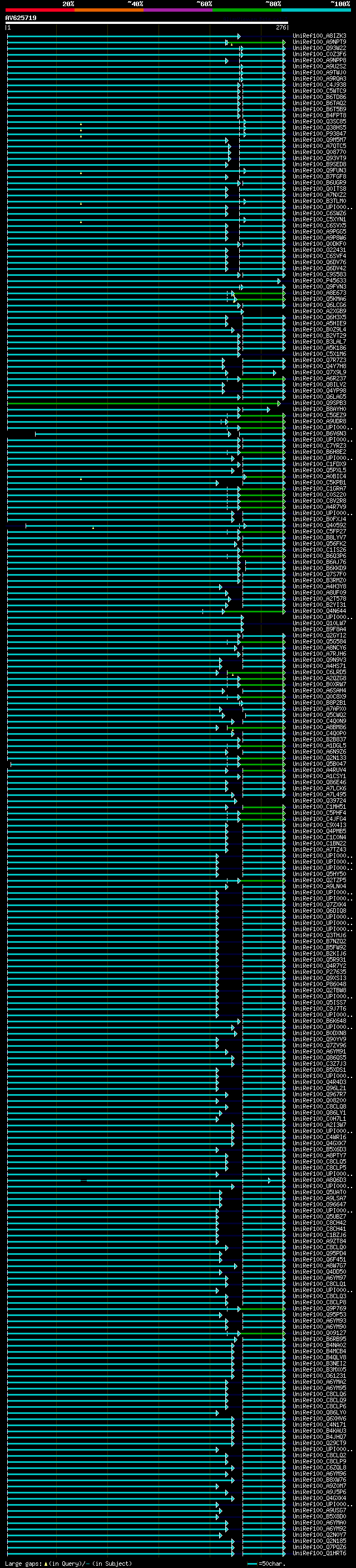Open hit UniRef100_A9U2S2
This screenshot has width=356, height=1568.
(x=319, y=66)
